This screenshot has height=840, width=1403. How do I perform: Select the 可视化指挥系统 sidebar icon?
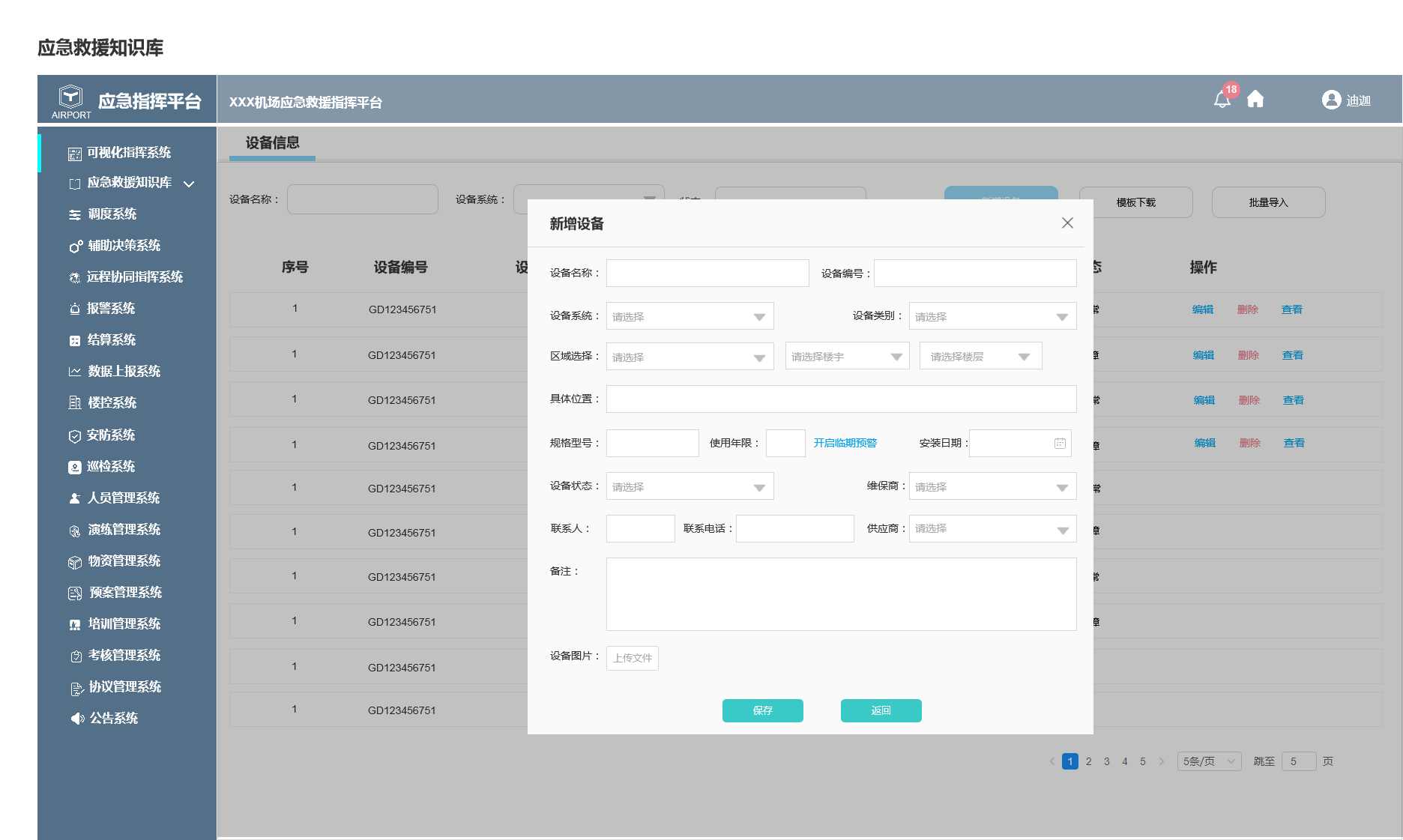(75, 154)
